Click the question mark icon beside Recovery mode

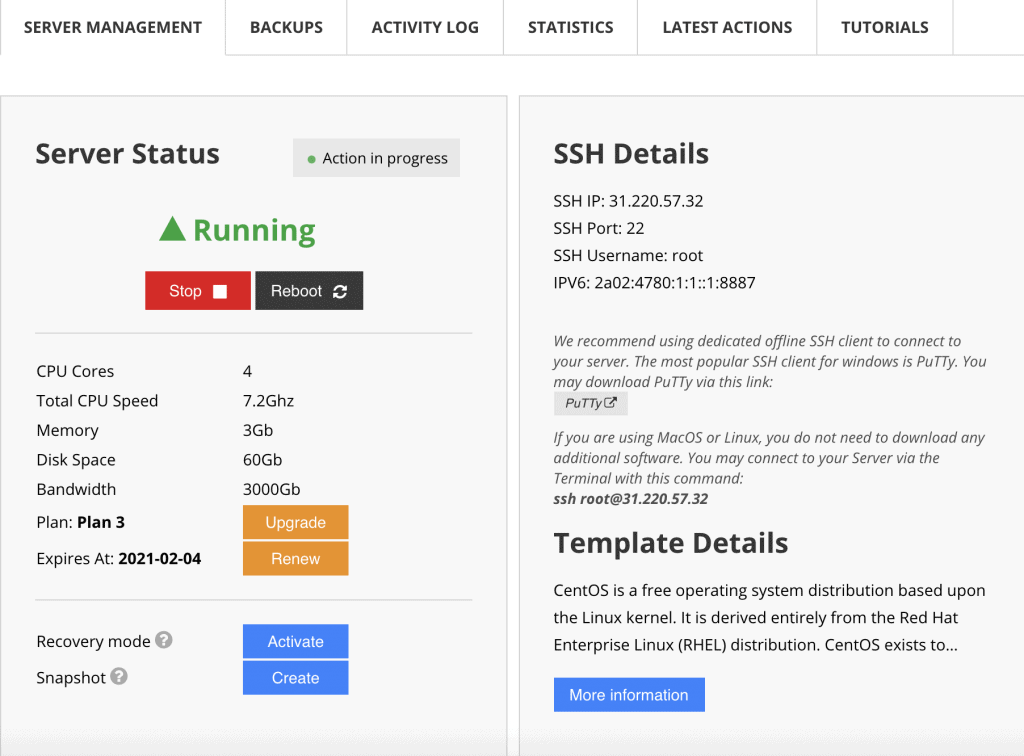tap(165, 641)
